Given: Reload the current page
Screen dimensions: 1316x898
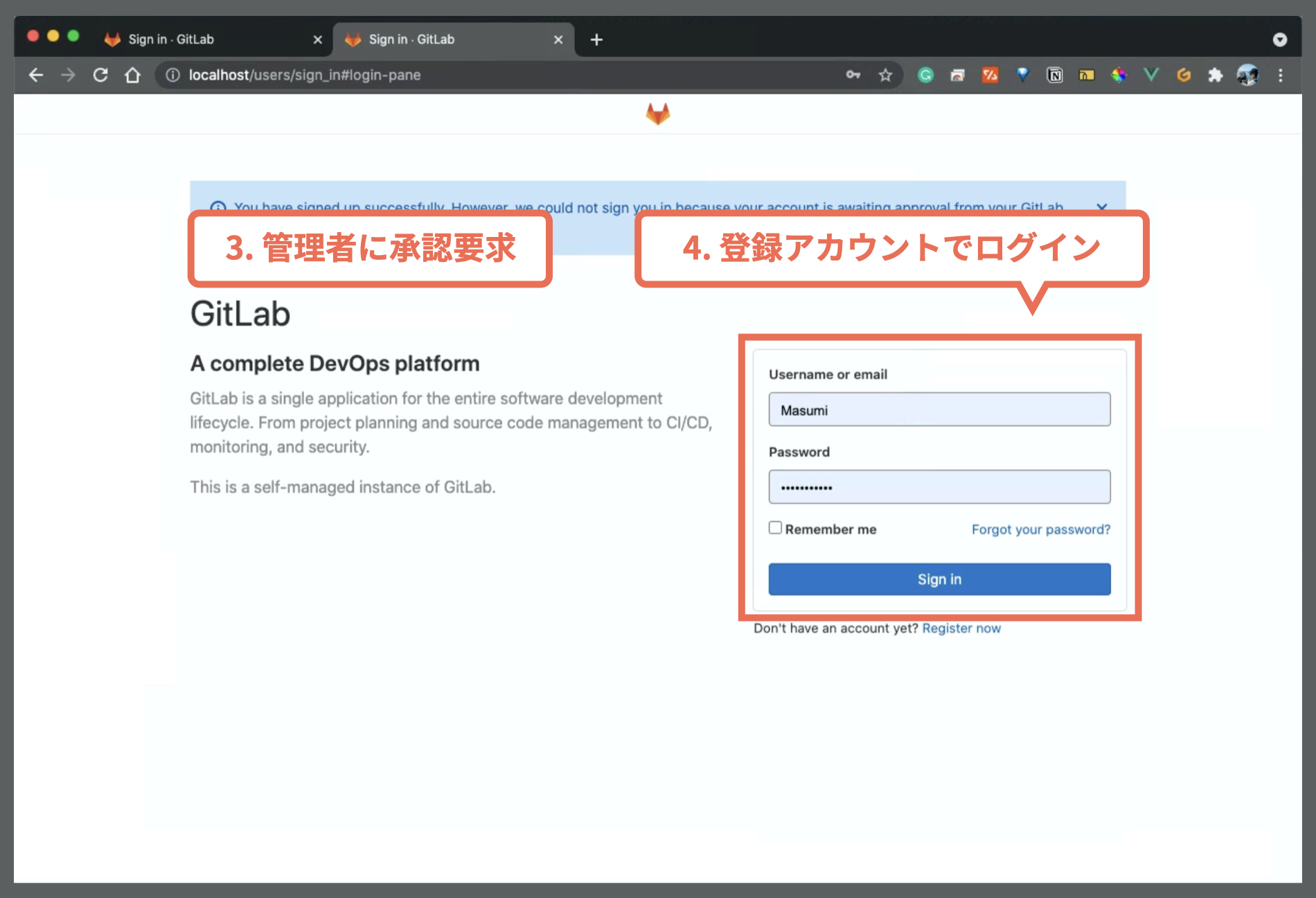Looking at the screenshot, I should pos(100,75).
